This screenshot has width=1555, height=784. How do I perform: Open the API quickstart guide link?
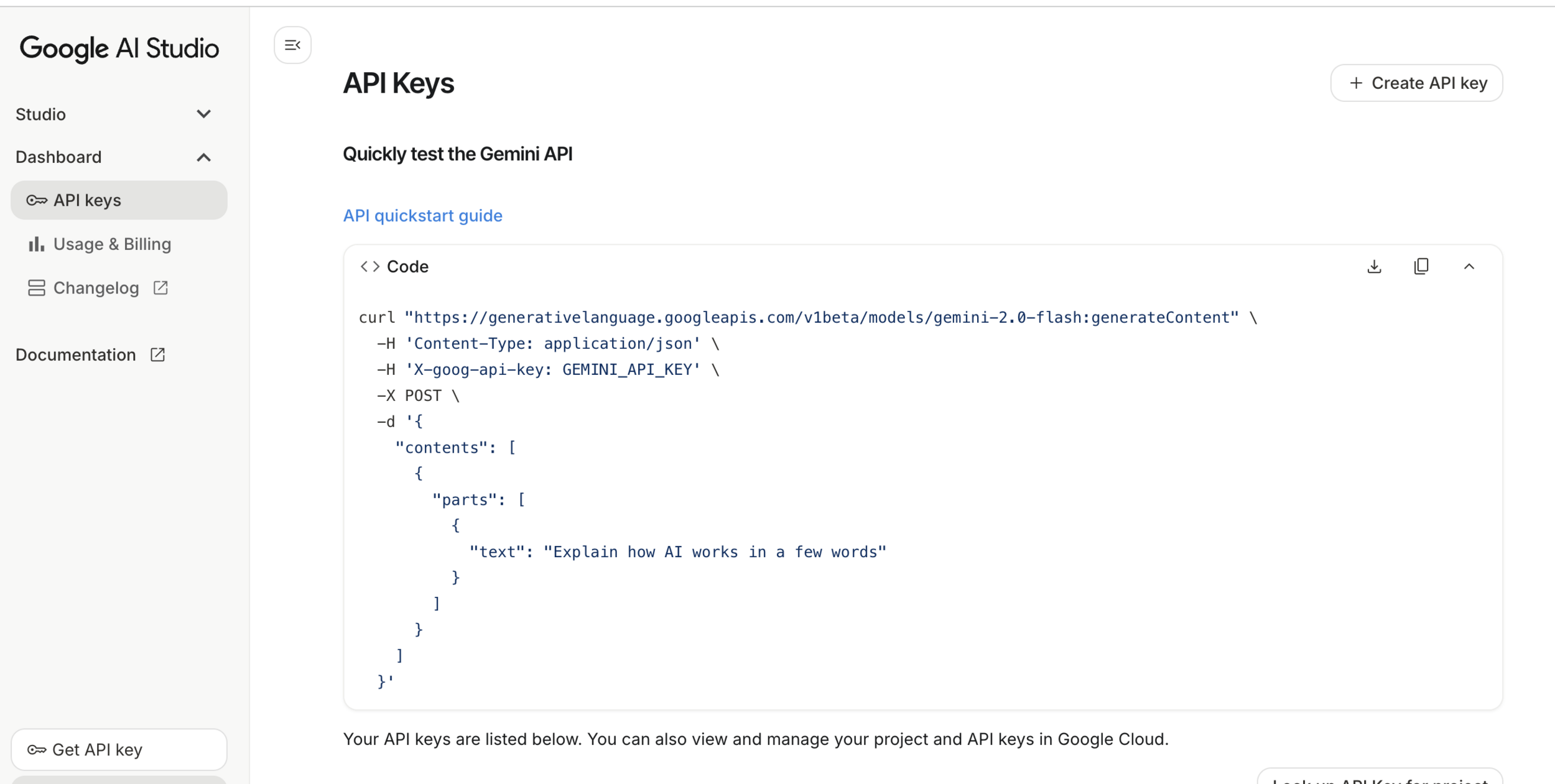tap(422, 216)
